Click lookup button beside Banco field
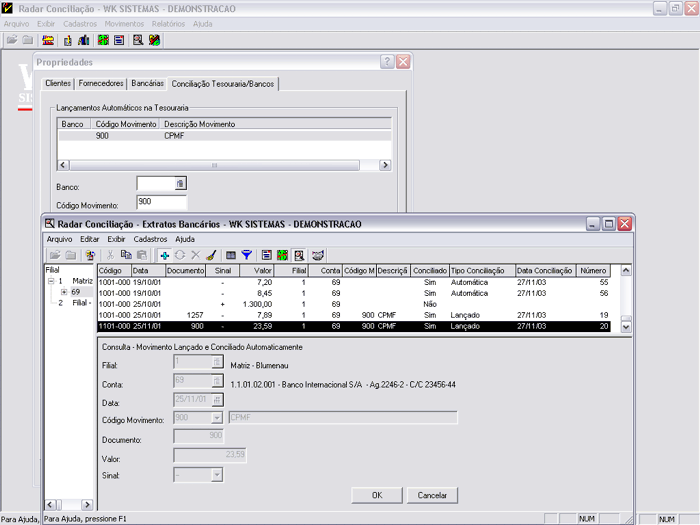The height and width of the screenshot is (525, 700). (180, 184)
